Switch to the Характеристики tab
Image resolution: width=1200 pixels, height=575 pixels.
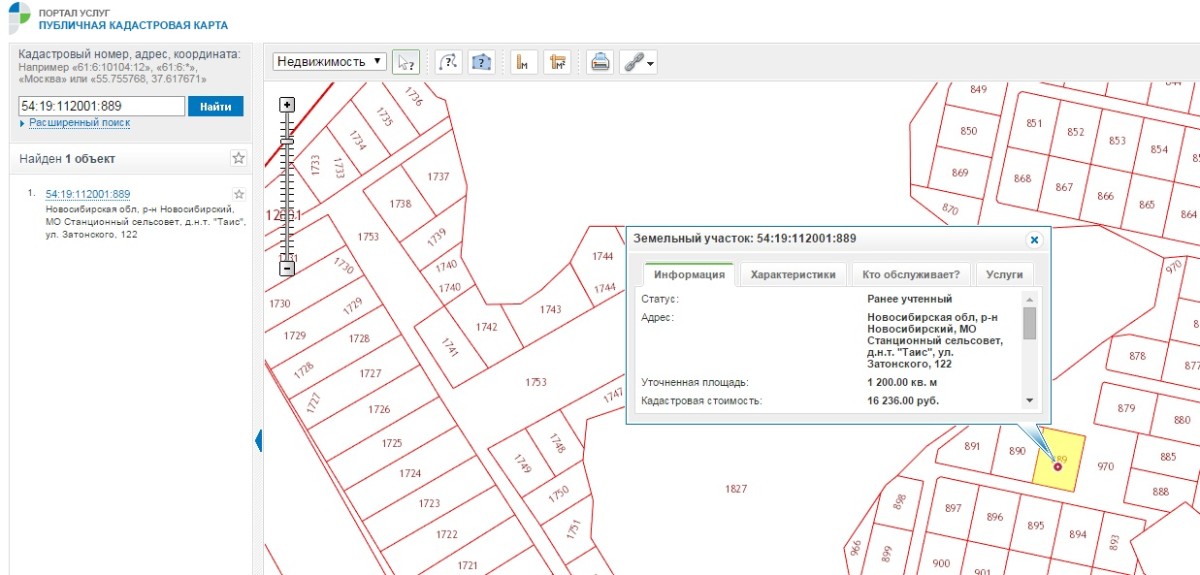tap(792, 275)
